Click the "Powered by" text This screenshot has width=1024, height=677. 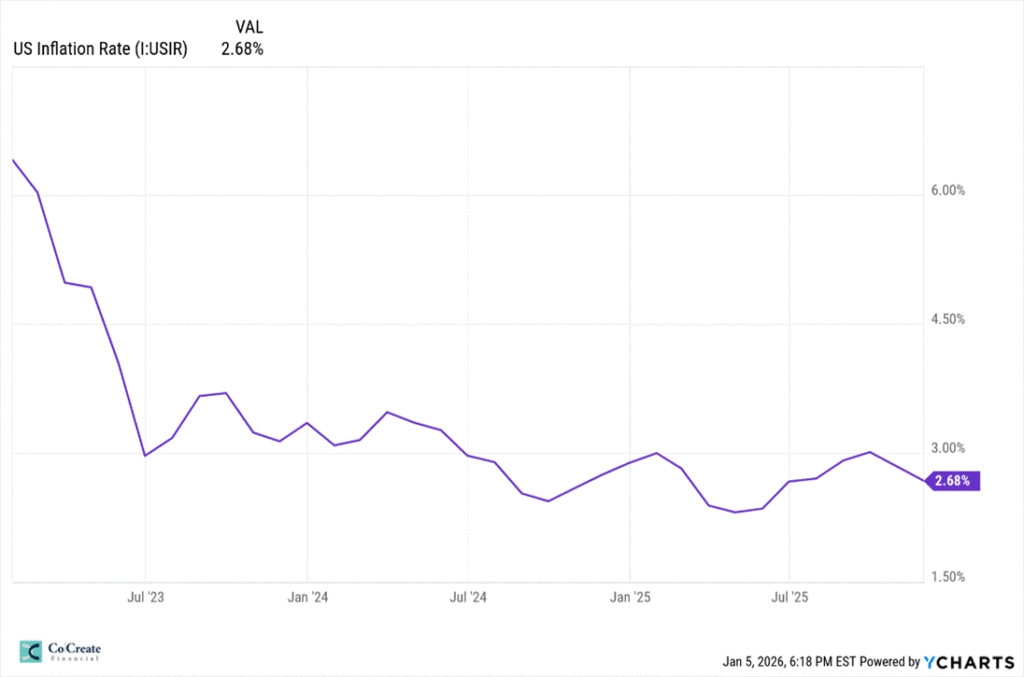coord(889,661)
